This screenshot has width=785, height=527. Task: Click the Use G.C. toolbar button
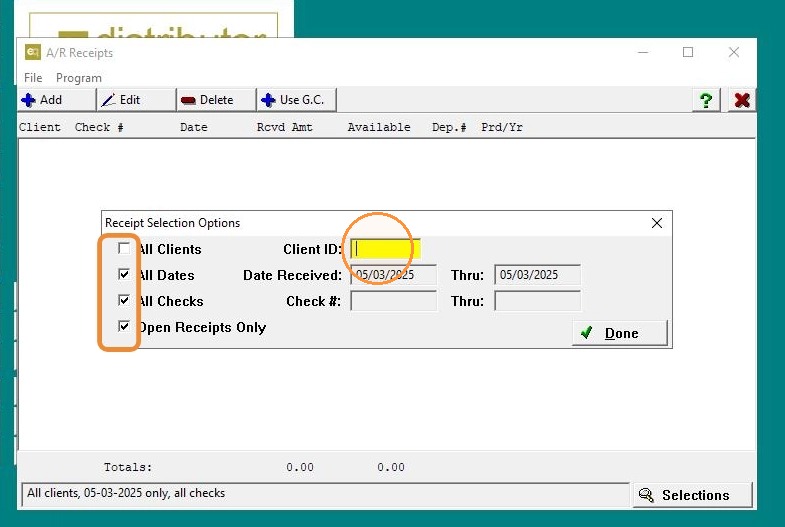click(296, 100)
